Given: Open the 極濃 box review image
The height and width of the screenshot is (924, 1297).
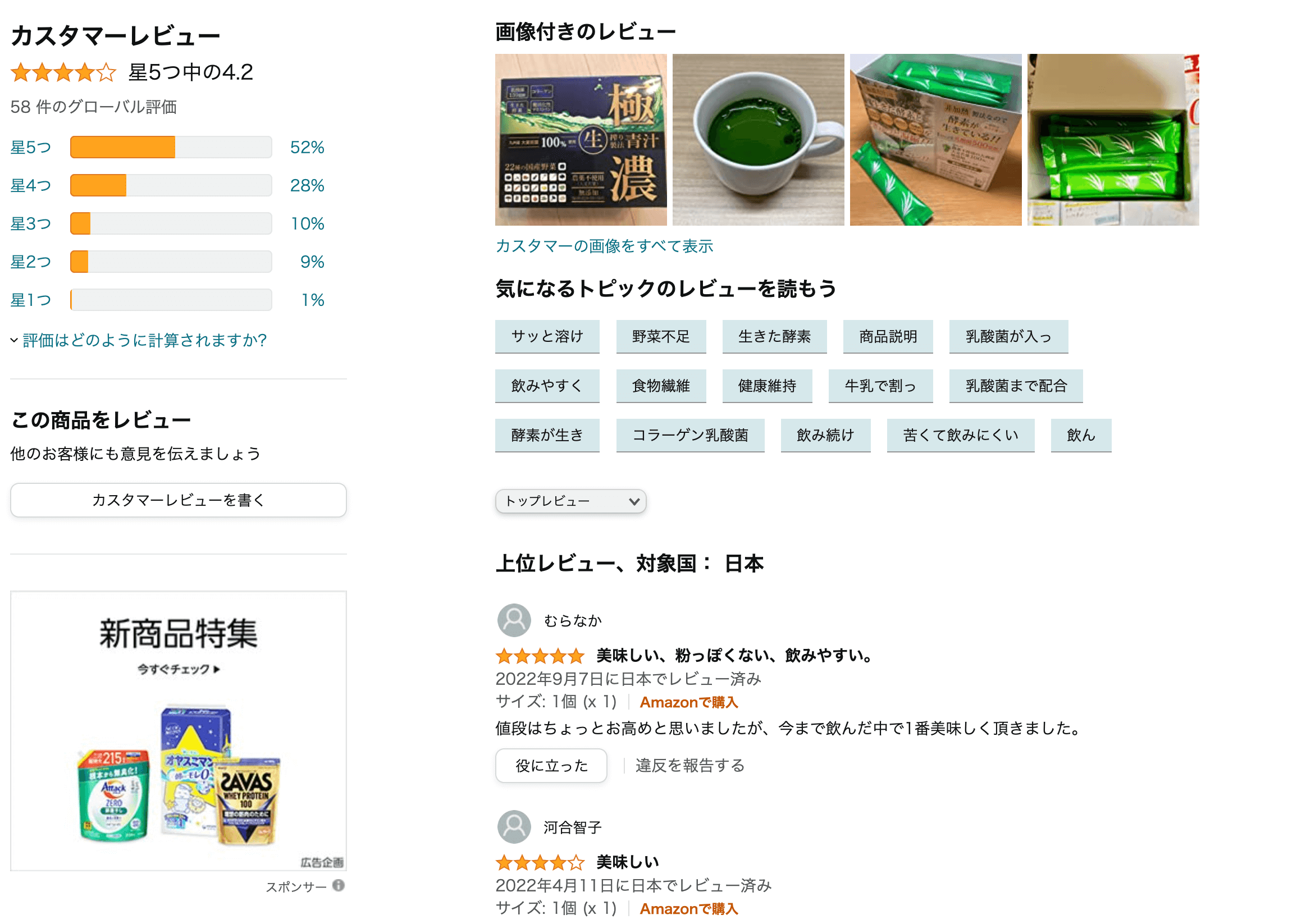Looking at the screenshot, I should point(581,139).
